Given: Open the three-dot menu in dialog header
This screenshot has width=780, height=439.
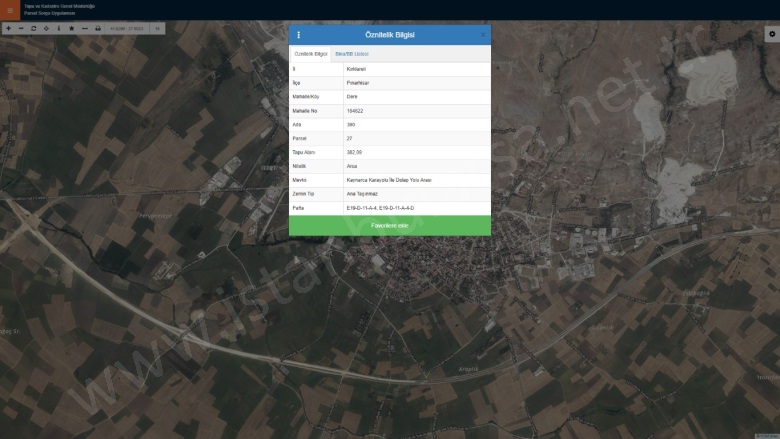Looking at the screenshot, I should point(298,35).
